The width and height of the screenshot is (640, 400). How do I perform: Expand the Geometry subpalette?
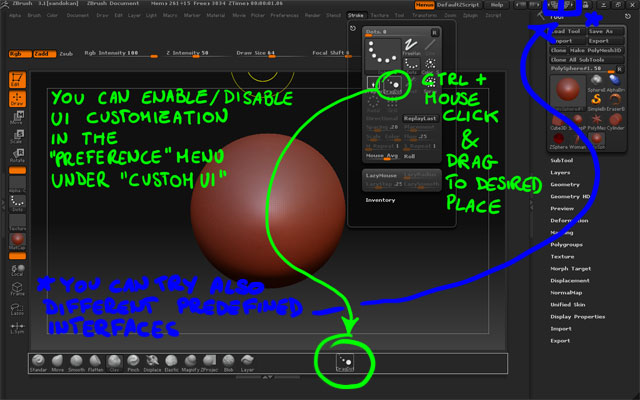(x=565, y=184)
